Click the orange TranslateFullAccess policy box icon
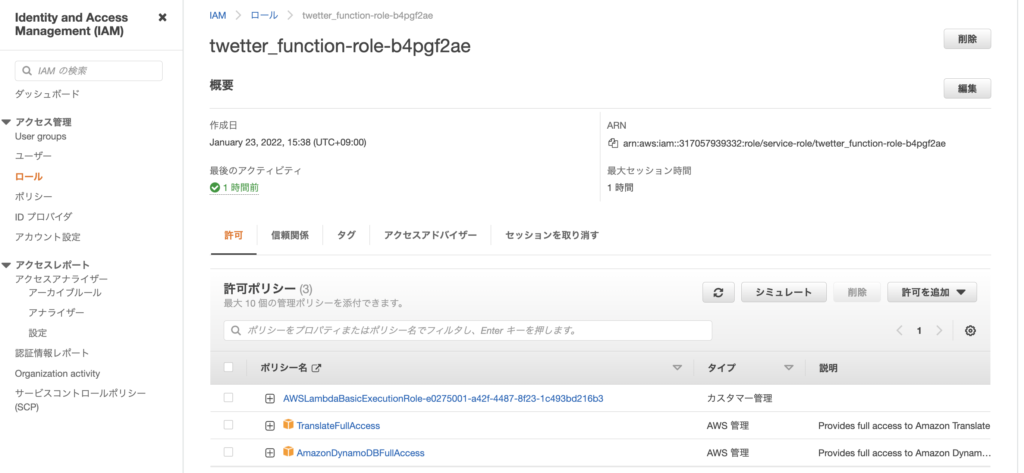This screenshot has width=1024, height=473. pos(289,425)
